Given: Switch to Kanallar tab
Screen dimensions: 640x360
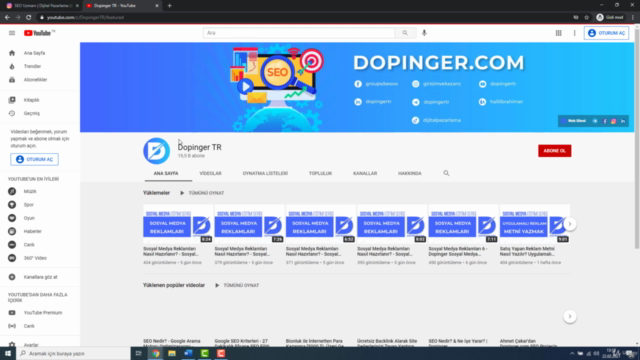Looking at the screenshot, I should 365,173.
